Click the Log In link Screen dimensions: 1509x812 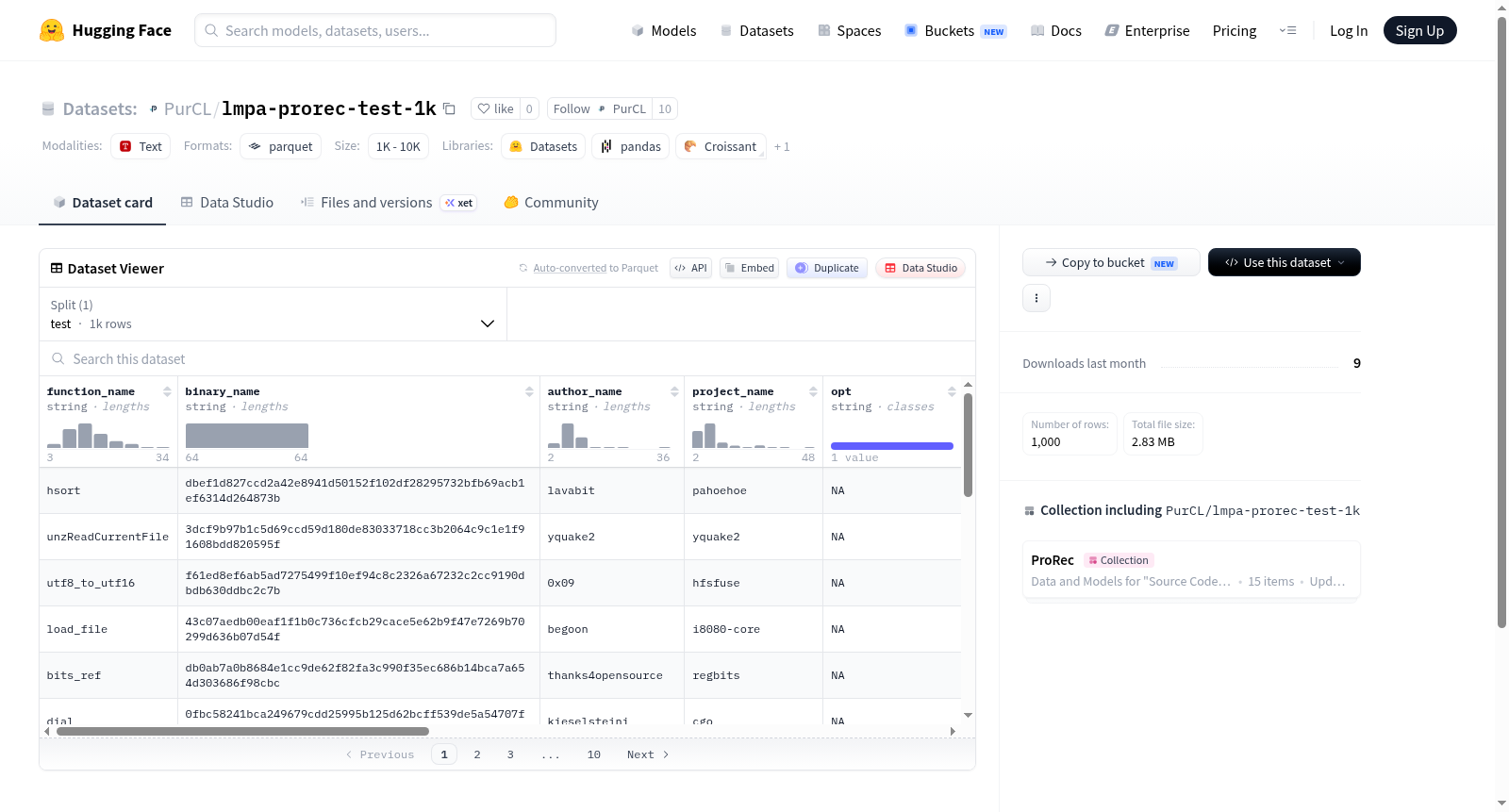[x=1349, y=31]
